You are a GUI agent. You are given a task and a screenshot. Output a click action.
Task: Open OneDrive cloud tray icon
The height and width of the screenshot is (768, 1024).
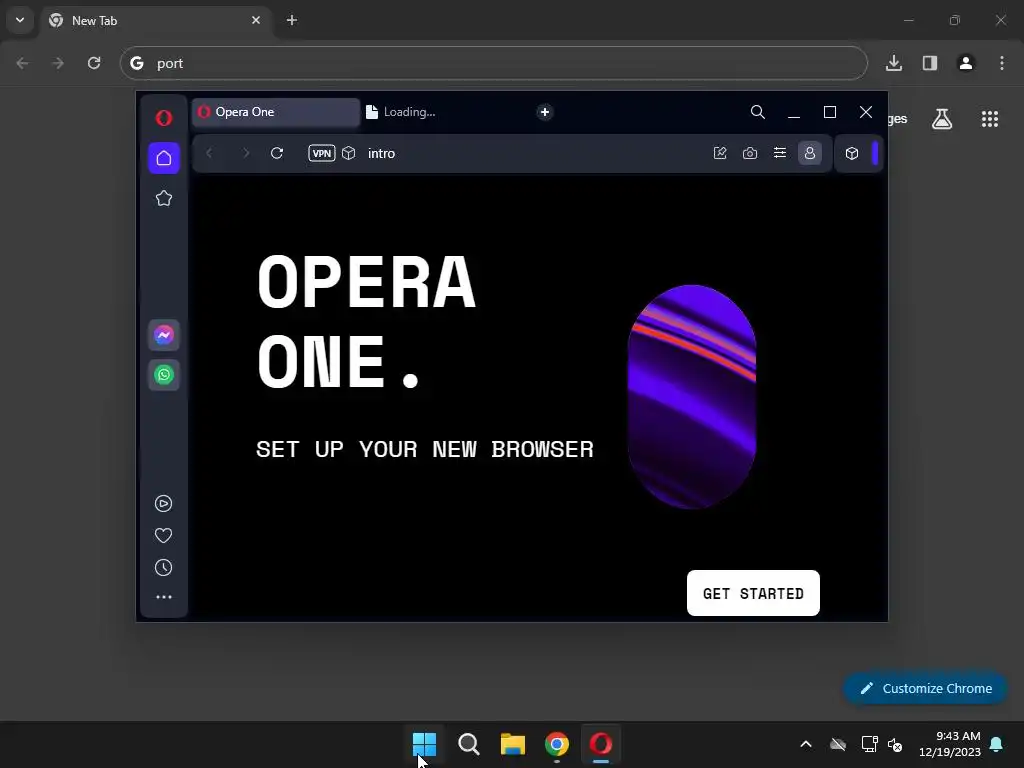[x=838, y=744]
